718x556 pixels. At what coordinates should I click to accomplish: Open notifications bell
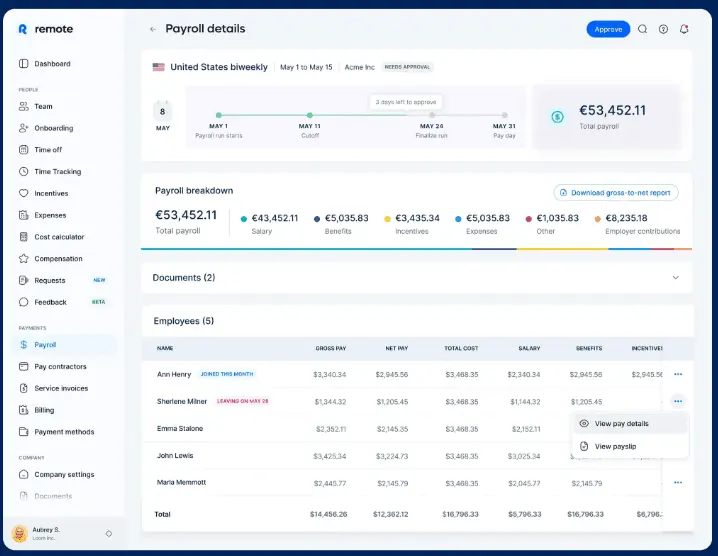[684, 29]
